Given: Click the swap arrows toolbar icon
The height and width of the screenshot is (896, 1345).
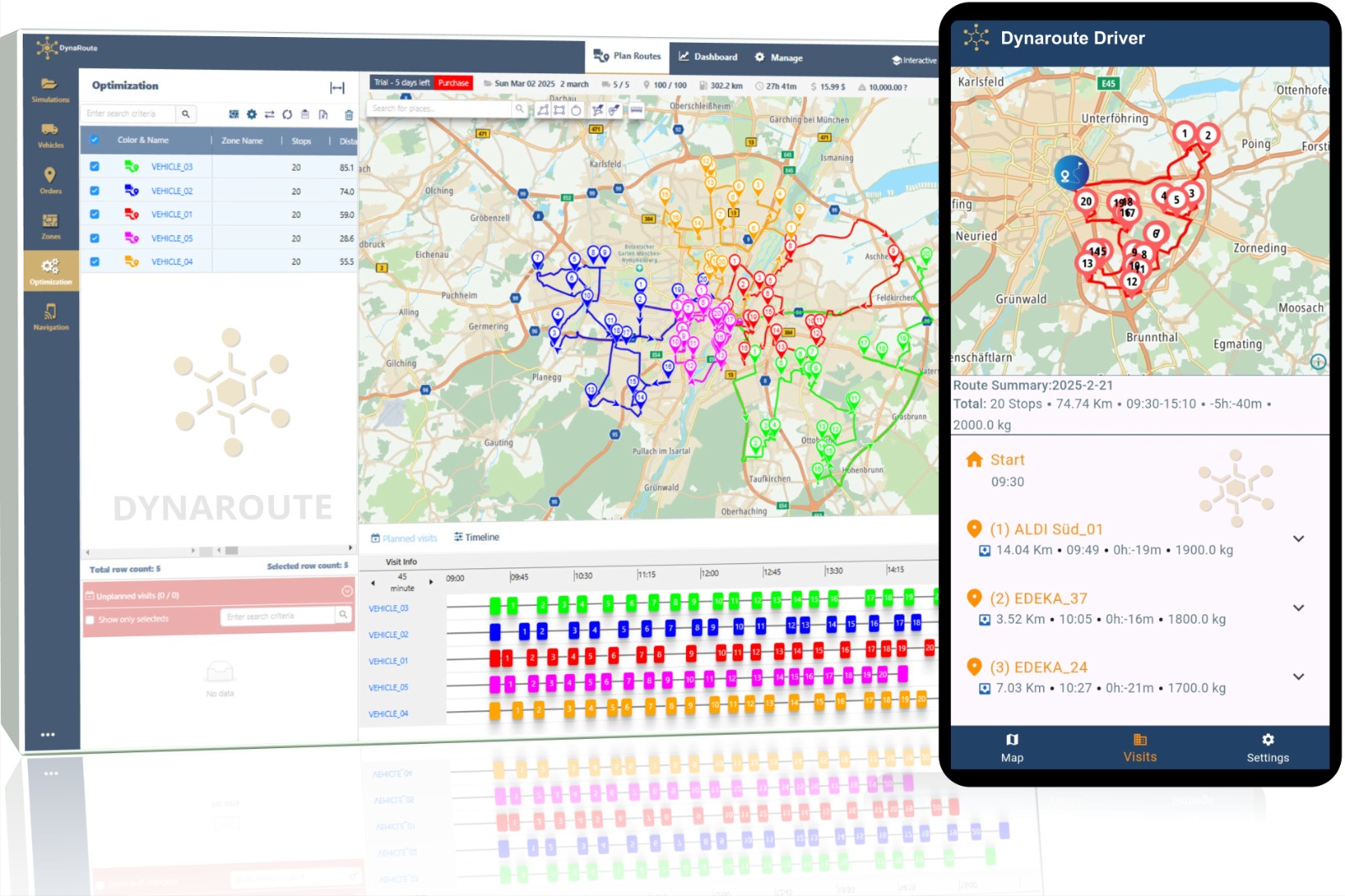Looking at the screenshot, I should (x=270, y=114).
